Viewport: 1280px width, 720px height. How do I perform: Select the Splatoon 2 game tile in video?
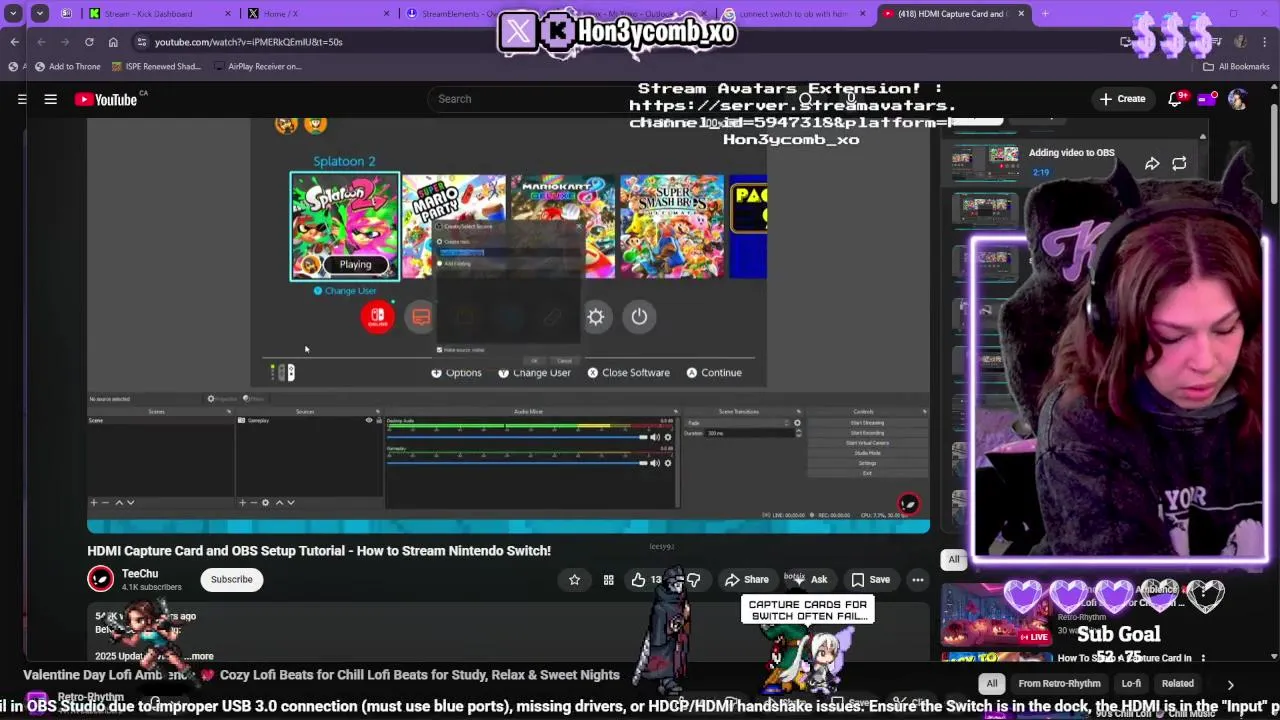coord(345,226)
